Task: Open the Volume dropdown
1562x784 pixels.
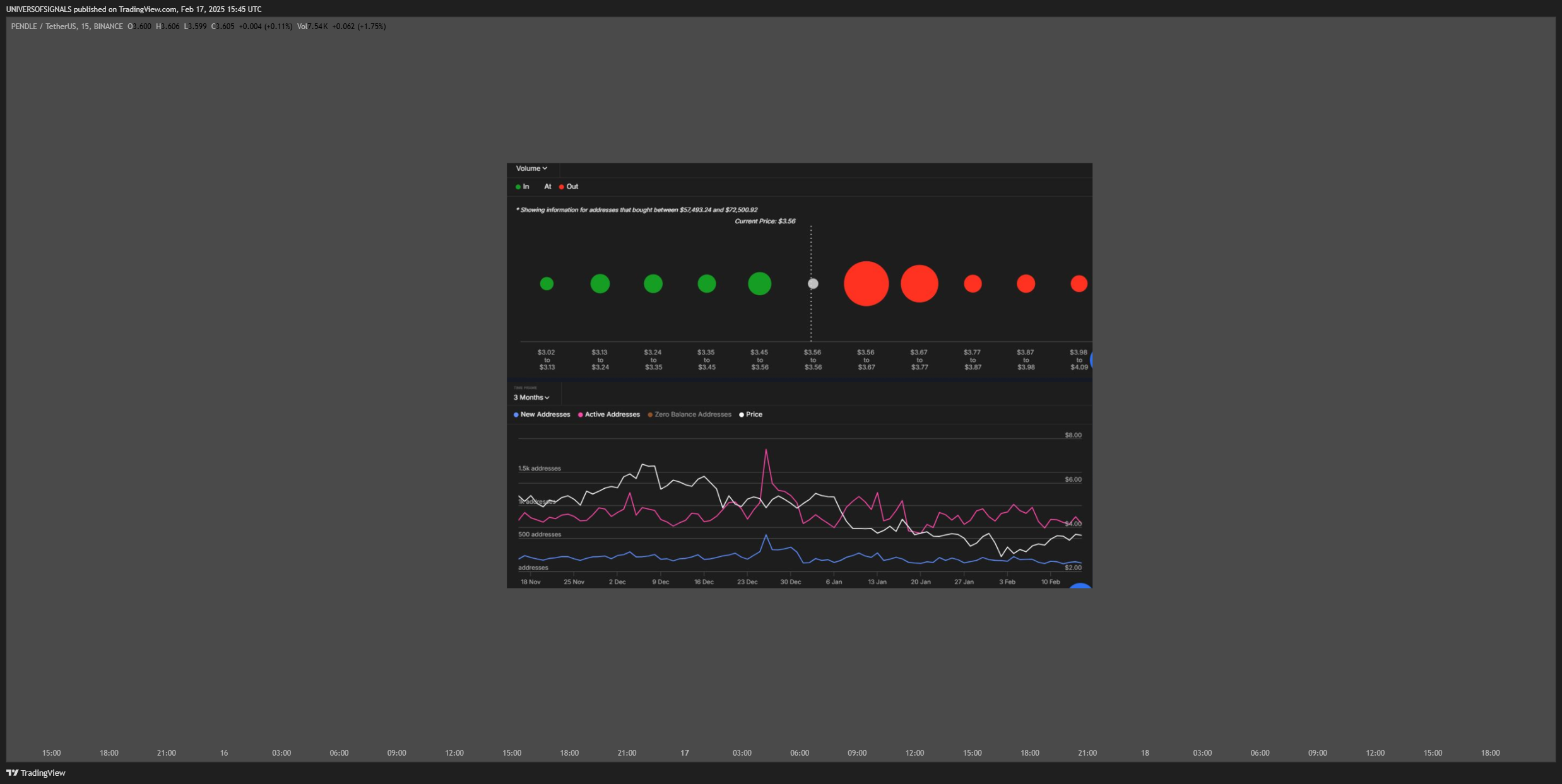Action: 531,168
